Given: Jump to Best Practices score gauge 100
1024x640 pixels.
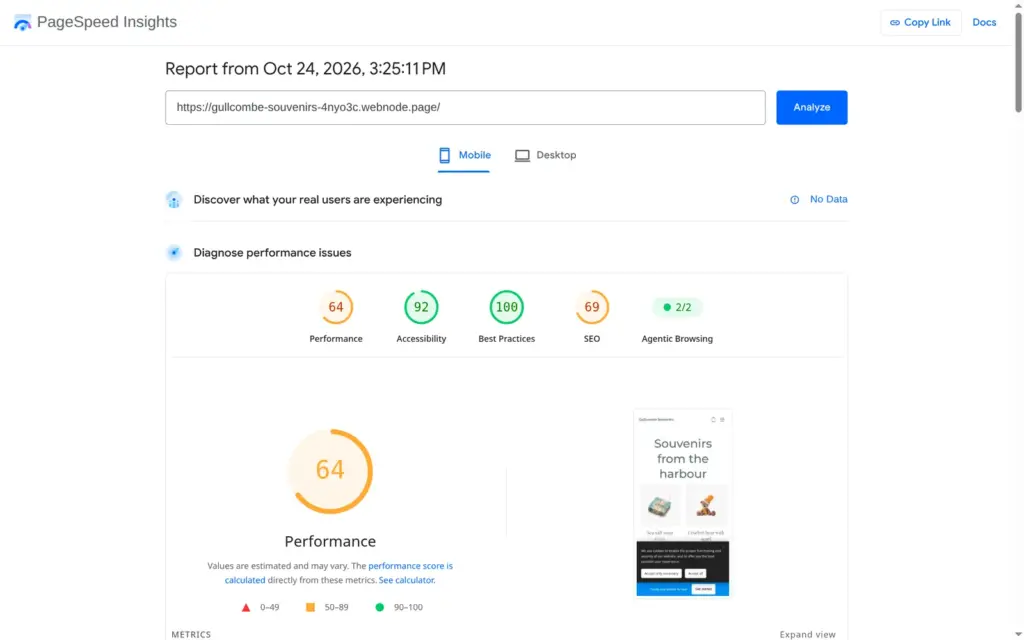Looking at the screenshot, I should point(506,307).
